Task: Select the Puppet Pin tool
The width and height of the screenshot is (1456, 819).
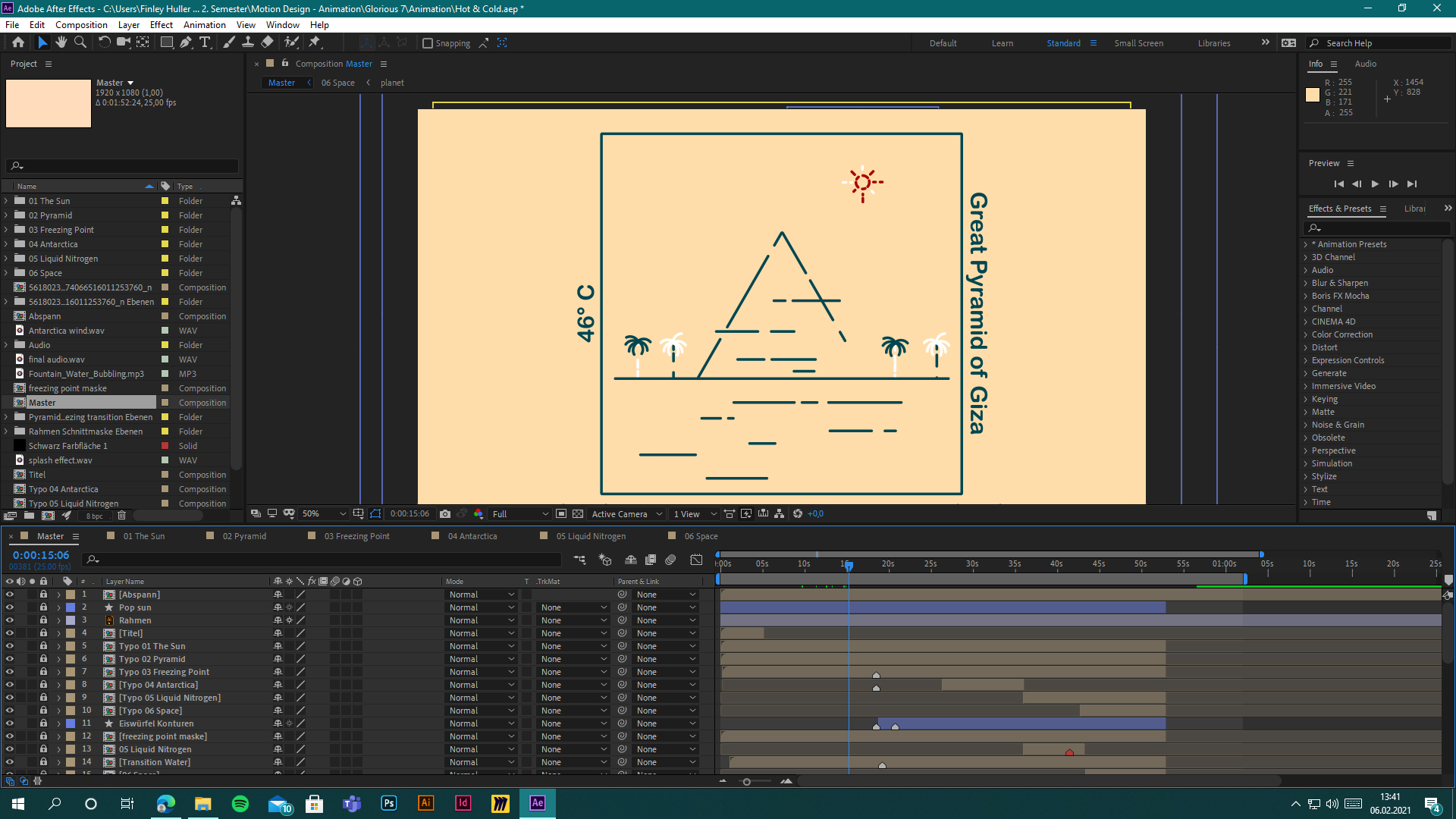Action: tap(315, 42)
